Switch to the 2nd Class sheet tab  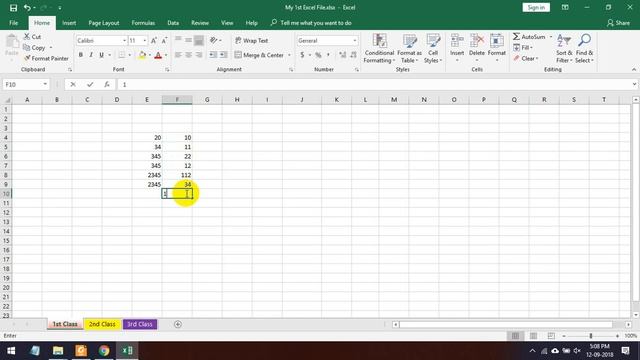coord(102,324)
